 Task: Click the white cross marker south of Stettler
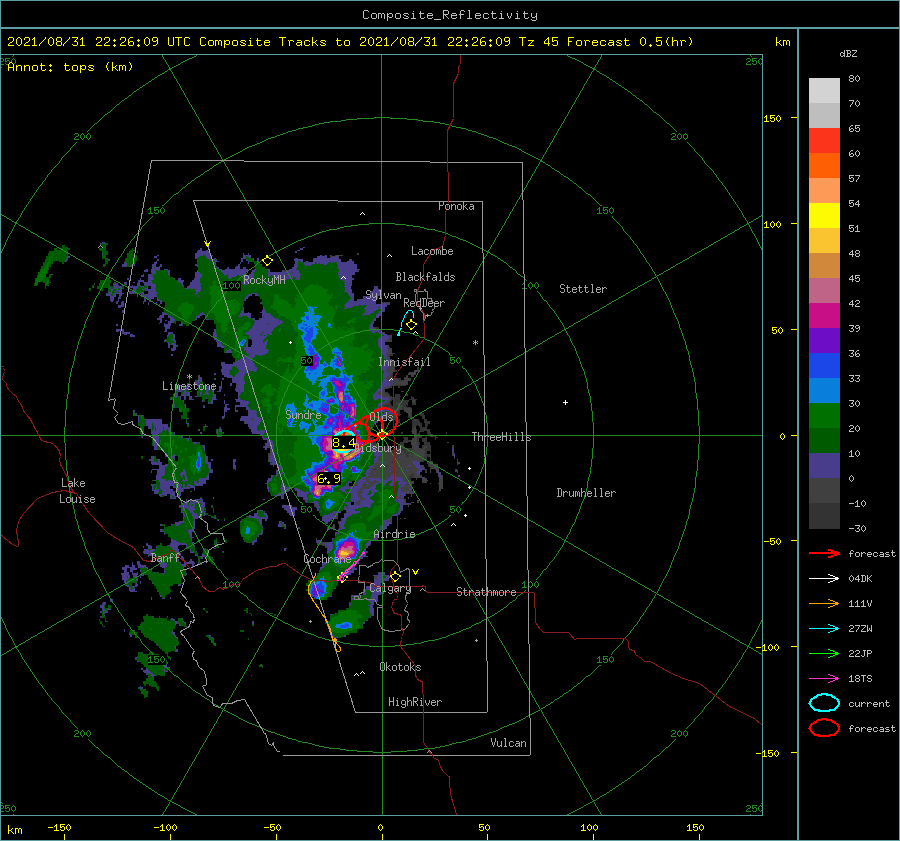tap(565, 402)
